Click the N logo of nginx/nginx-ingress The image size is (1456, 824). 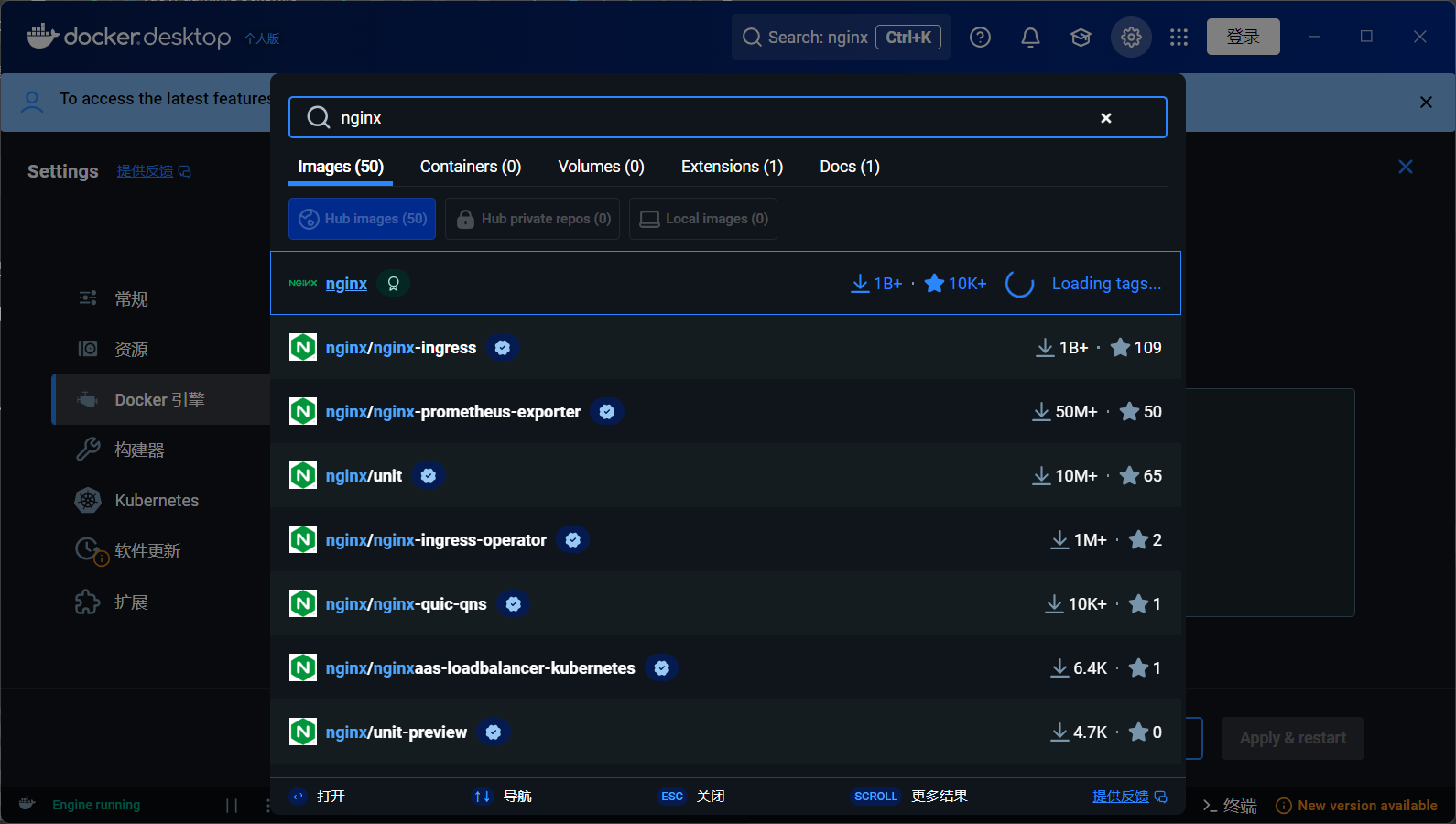(x=303, y=348)
